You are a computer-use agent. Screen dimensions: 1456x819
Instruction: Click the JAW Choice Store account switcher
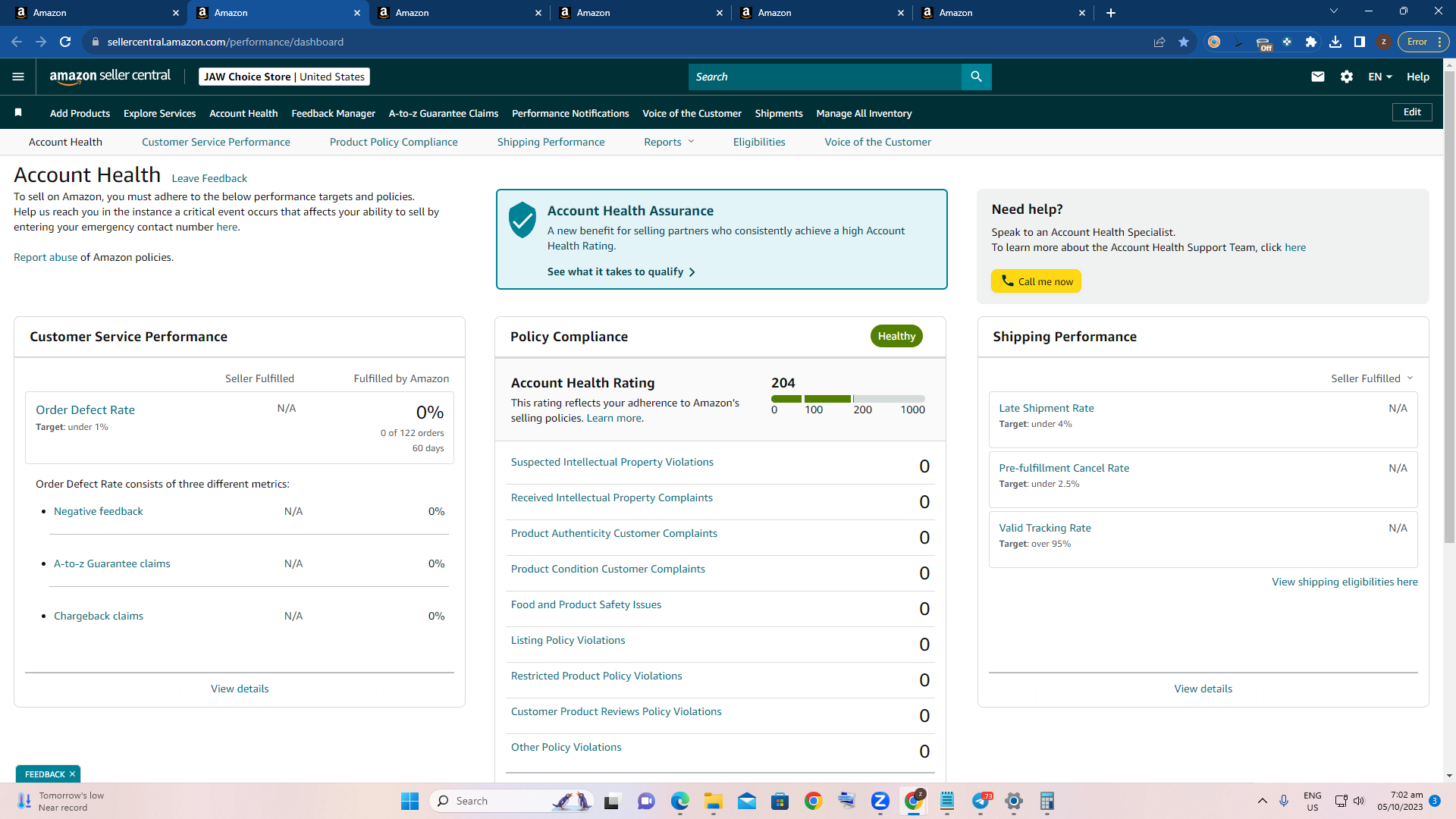pyautogui.click(x=284, y=77)
